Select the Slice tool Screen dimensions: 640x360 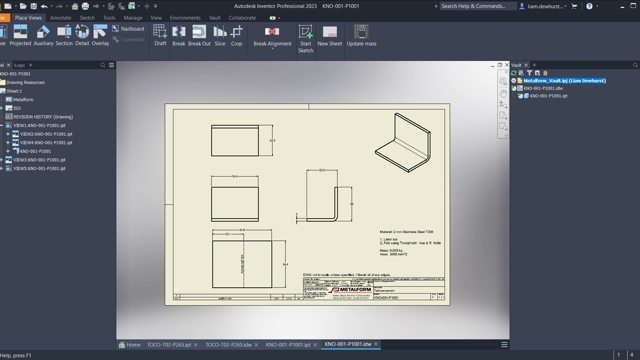tap(220, 35)
